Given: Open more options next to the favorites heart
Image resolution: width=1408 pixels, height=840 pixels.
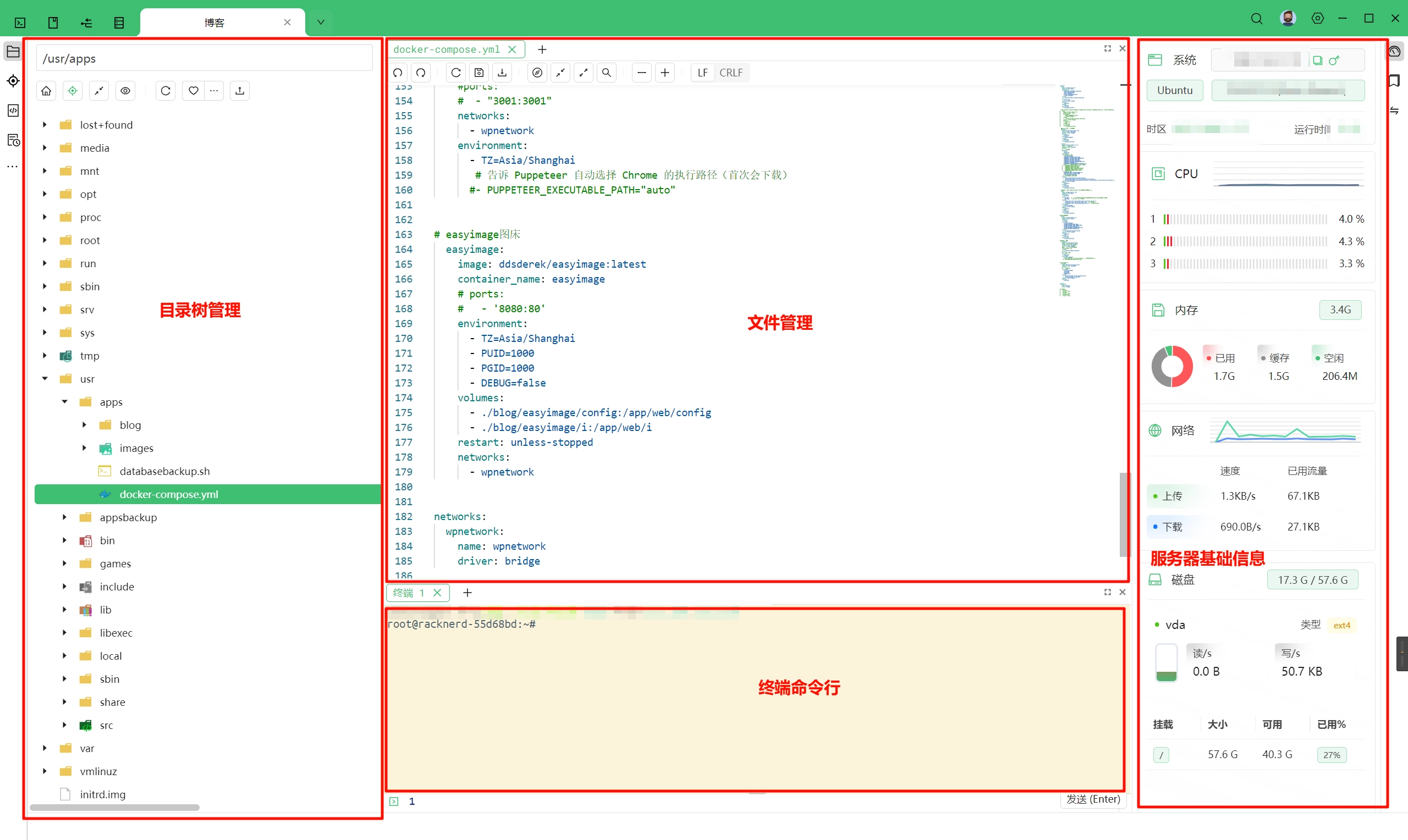Looking at the screenshot, I should 213,91.
